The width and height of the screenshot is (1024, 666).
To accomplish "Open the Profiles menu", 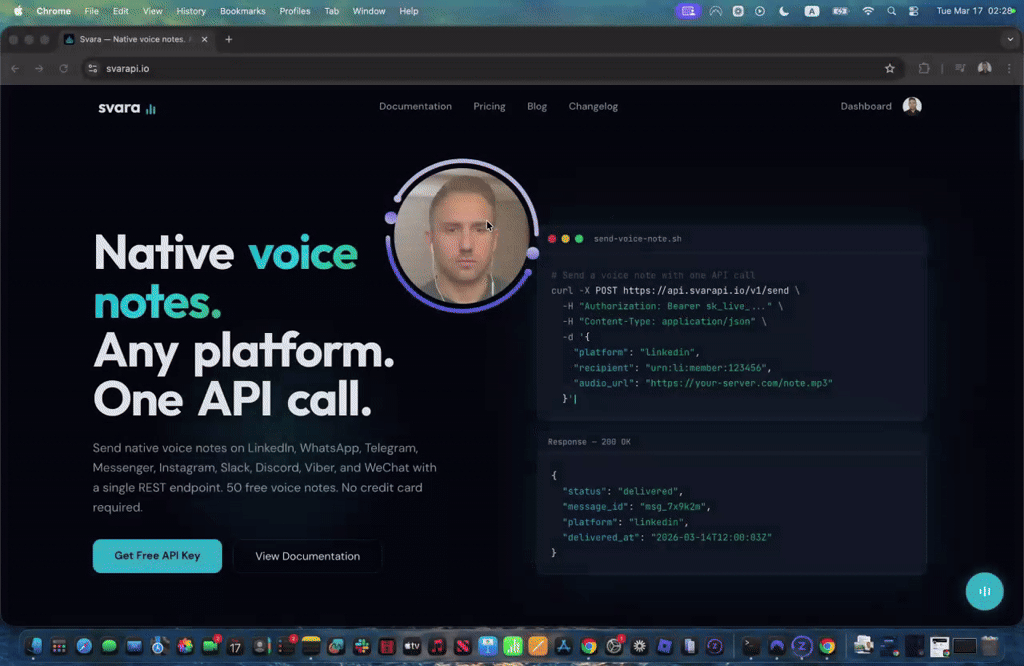I will tap(295, 11).
